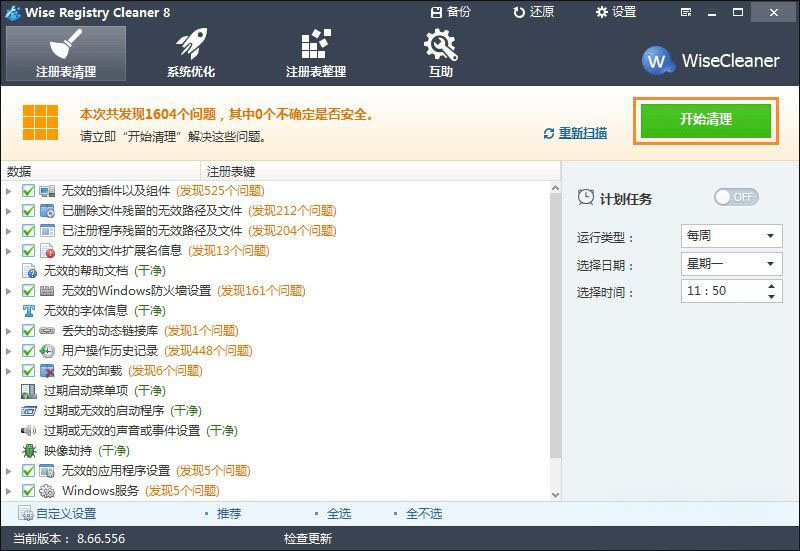The width and height of the screenshot is (800, 551).
Task: Click the Windows防火墙 wall icon
Action: [x=47, y=291]
